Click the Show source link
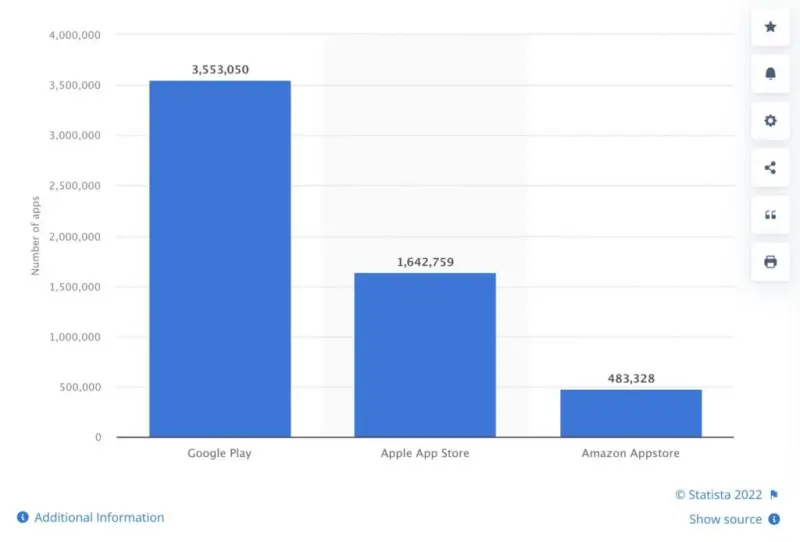 (725, 520)
